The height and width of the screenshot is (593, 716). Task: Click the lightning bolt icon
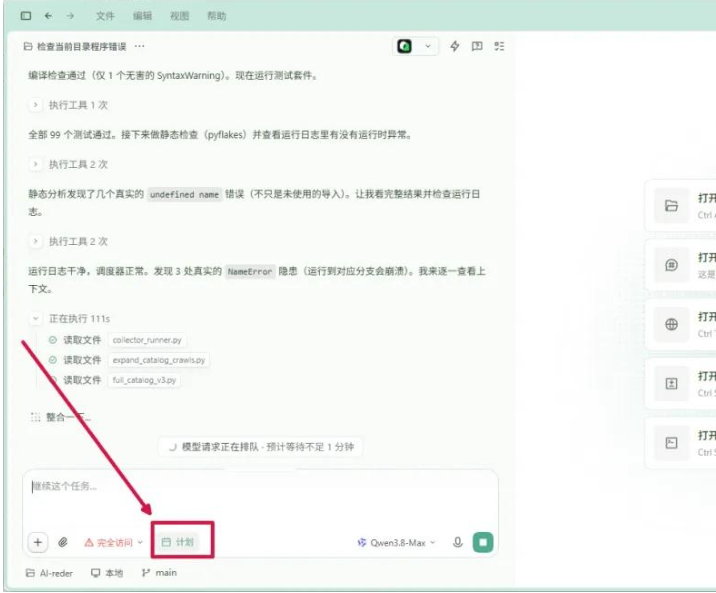pos(455,46)
